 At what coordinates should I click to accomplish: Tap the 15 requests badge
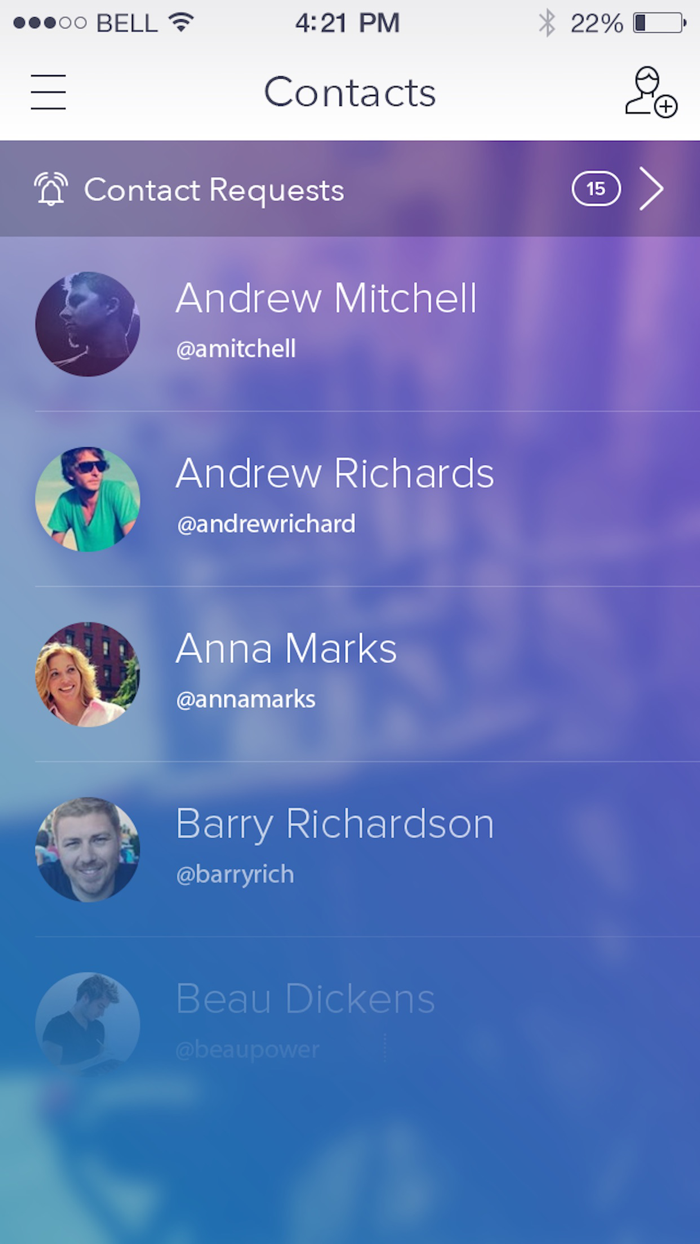[596, 189]
